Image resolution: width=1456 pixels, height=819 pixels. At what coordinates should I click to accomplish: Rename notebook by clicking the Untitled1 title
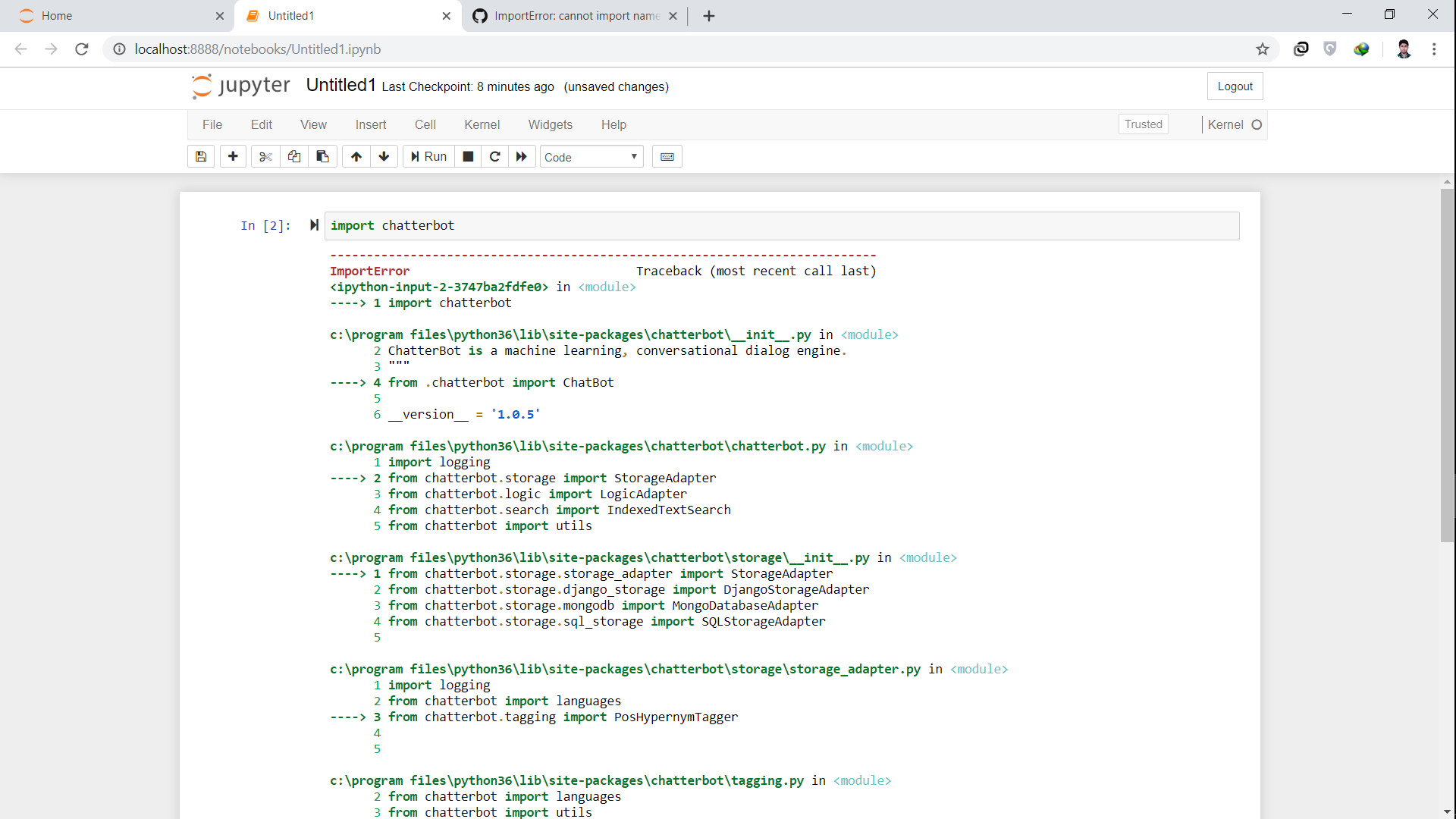click(x=340, y=85)
